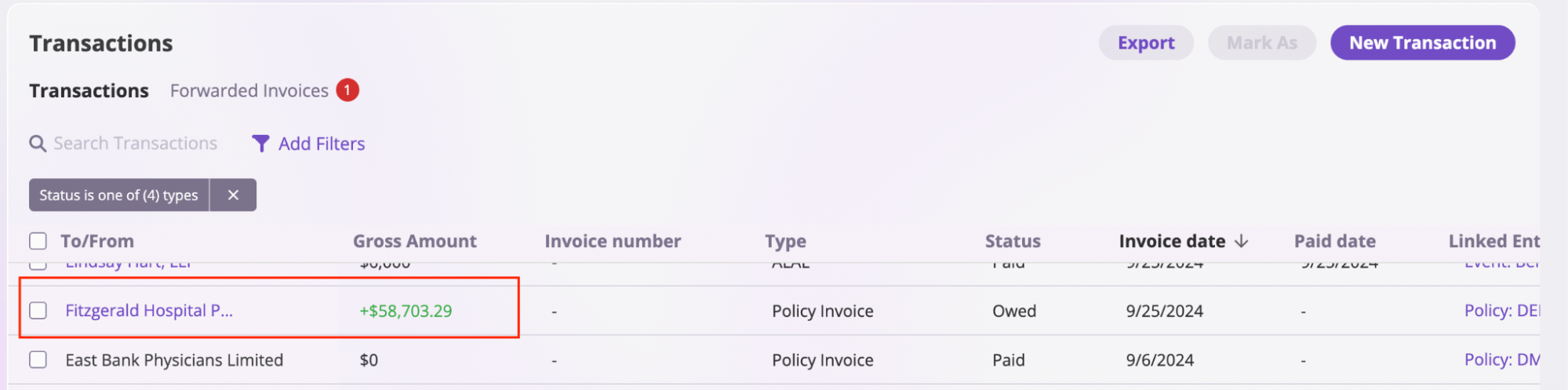Click the funnel filter icon
Viewport: 1568px width, 390px height.
[260, 144]
